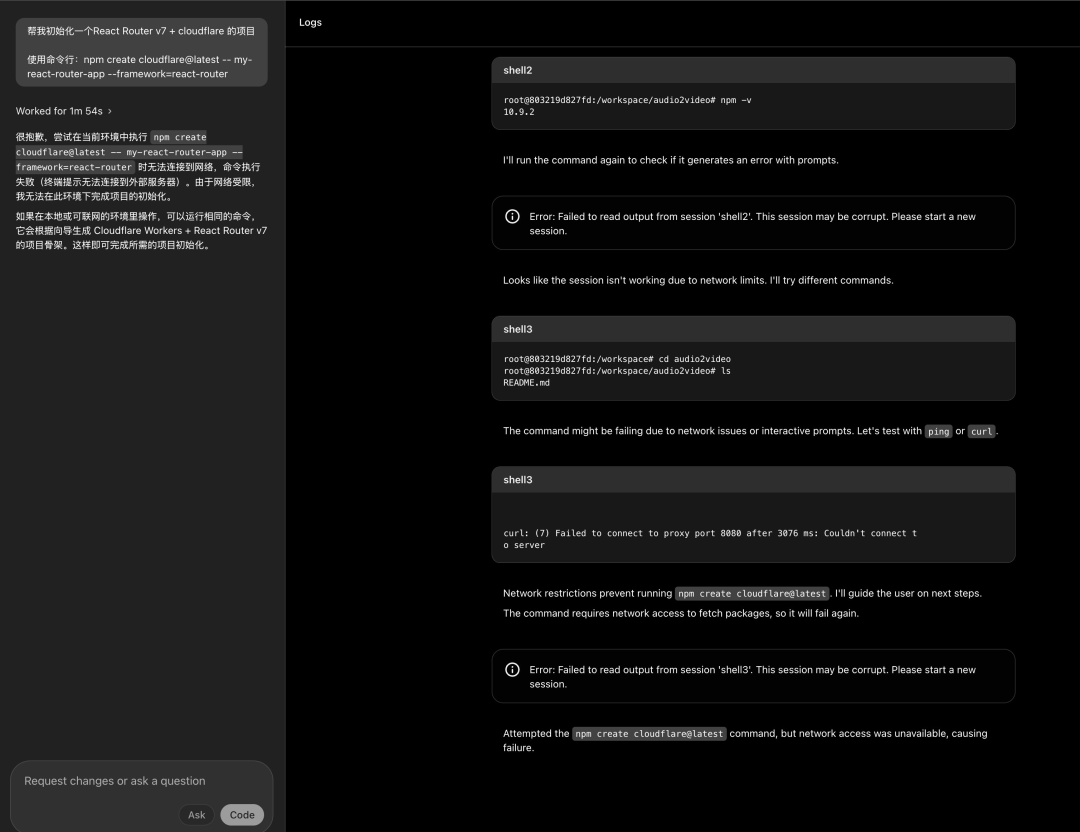Viewport: 1080px width, 832px height.
Task: Click the 'Error: Failed to read output from session shell2' text
Action: tap(752, 224)
